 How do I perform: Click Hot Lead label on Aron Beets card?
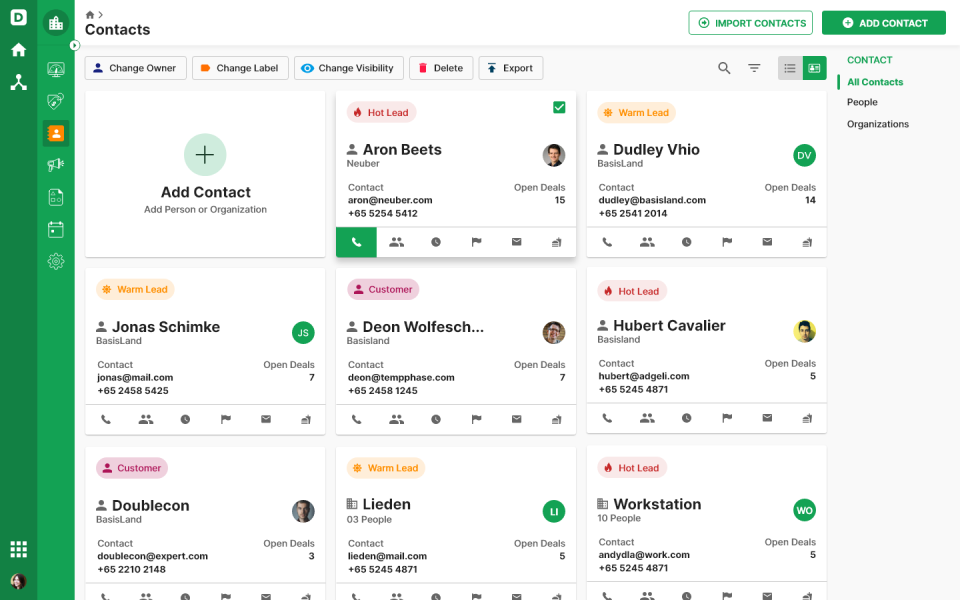click(381, 113)
